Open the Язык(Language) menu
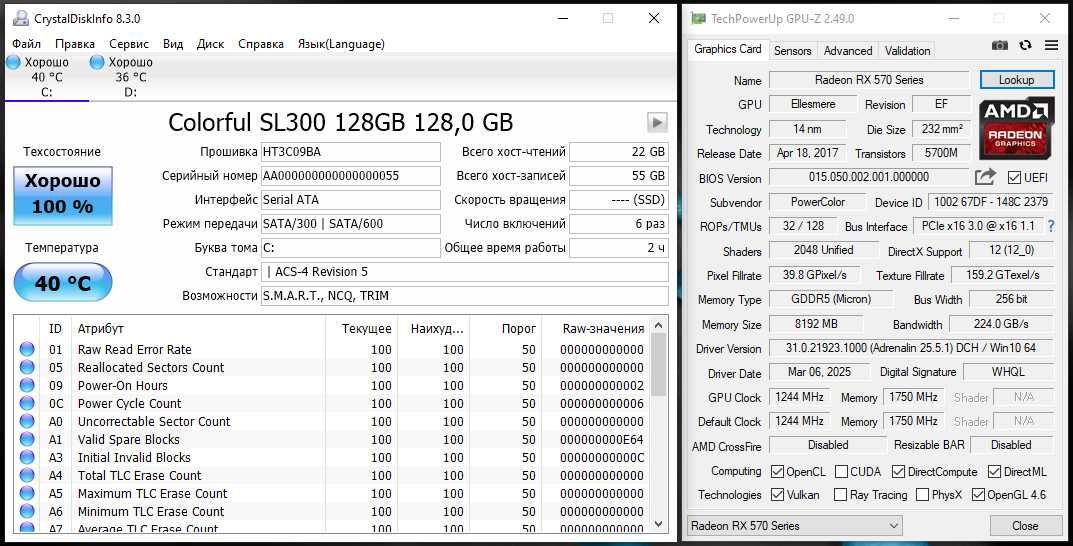Viewport: 1073px width, 546px height. click(341, 44)
